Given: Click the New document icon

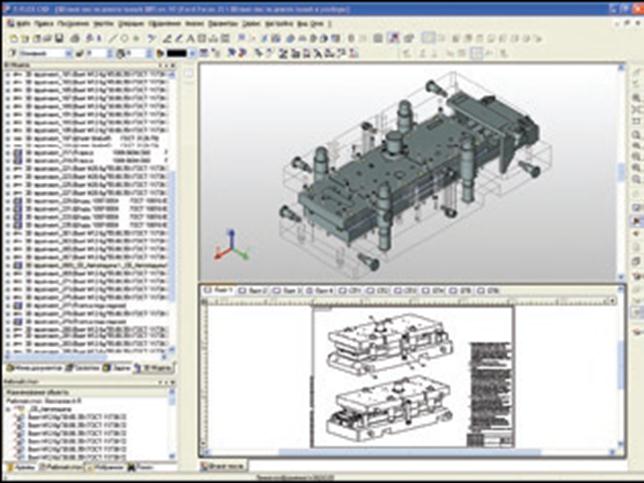Looking at the screenshot, I should coord(14,39).
